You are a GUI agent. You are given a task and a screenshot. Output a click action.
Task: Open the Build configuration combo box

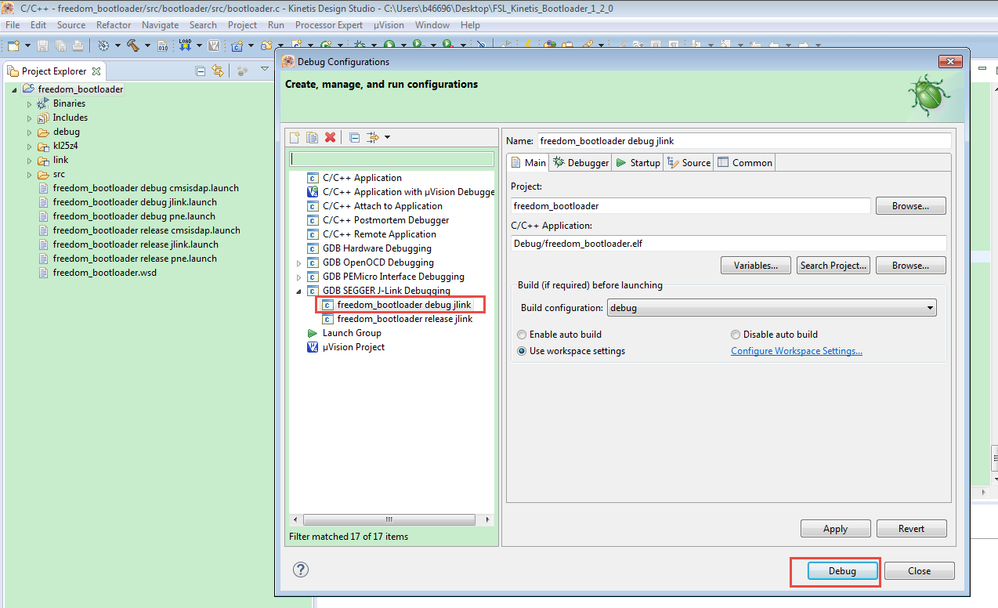(771, 308)
